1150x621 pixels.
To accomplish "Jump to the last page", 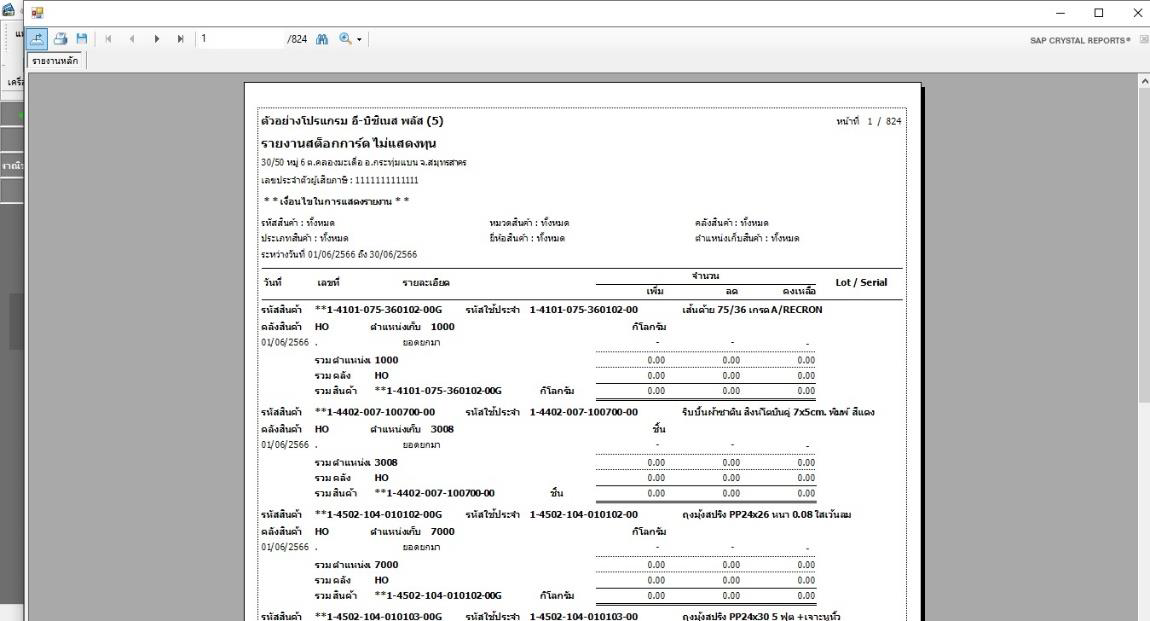I will point(178,39).
